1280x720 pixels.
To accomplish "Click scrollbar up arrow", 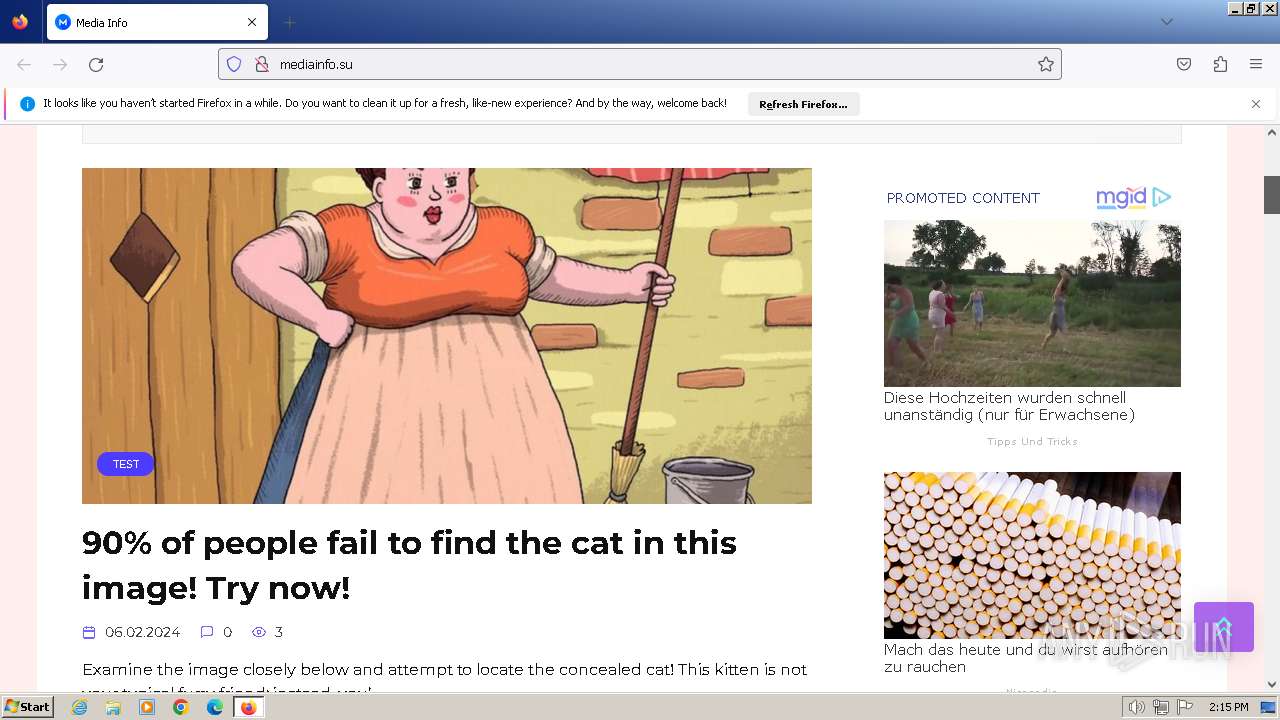I will (1272, 132).
